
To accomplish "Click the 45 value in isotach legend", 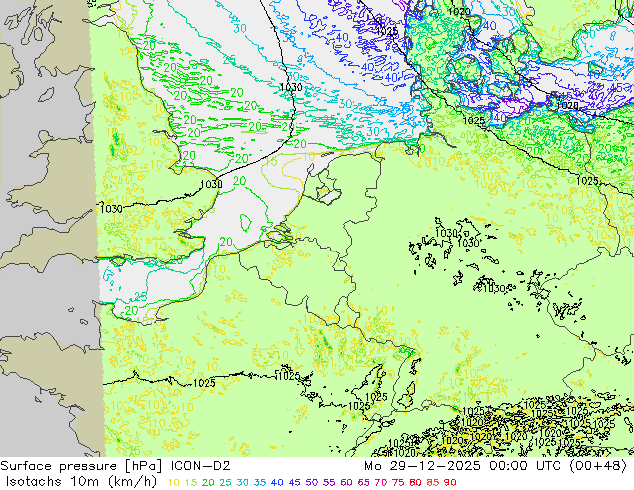I will click(295, 482).
